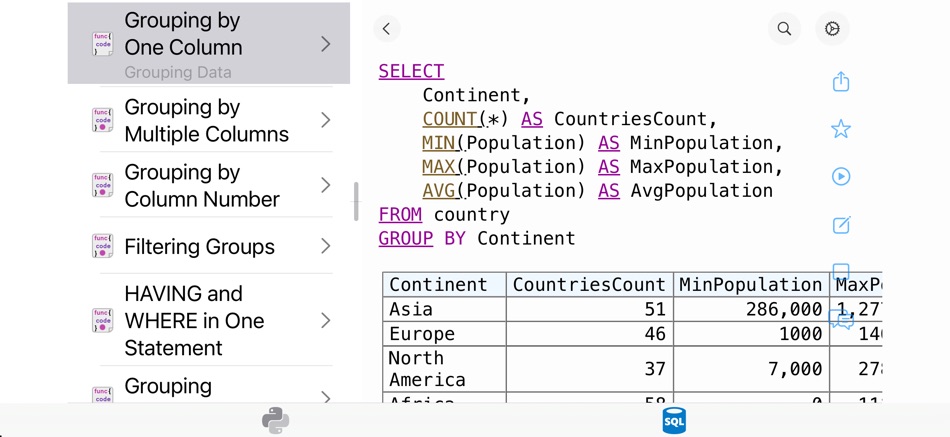Run the SQL query with play icon
The image size is (950, 437).
(x=841, y=176)
